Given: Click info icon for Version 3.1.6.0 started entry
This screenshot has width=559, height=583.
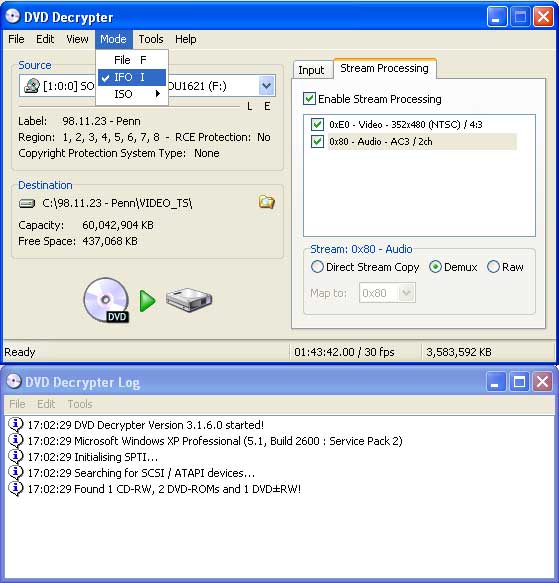Looking at the screenshot, I should point(16,425).
